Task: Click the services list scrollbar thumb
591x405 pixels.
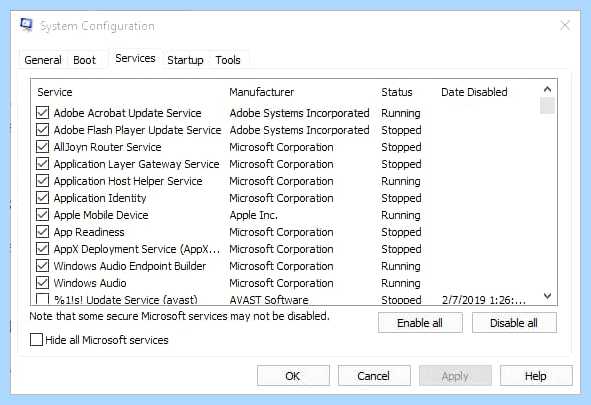Action: pyautogui.click(x=547, y=105)
